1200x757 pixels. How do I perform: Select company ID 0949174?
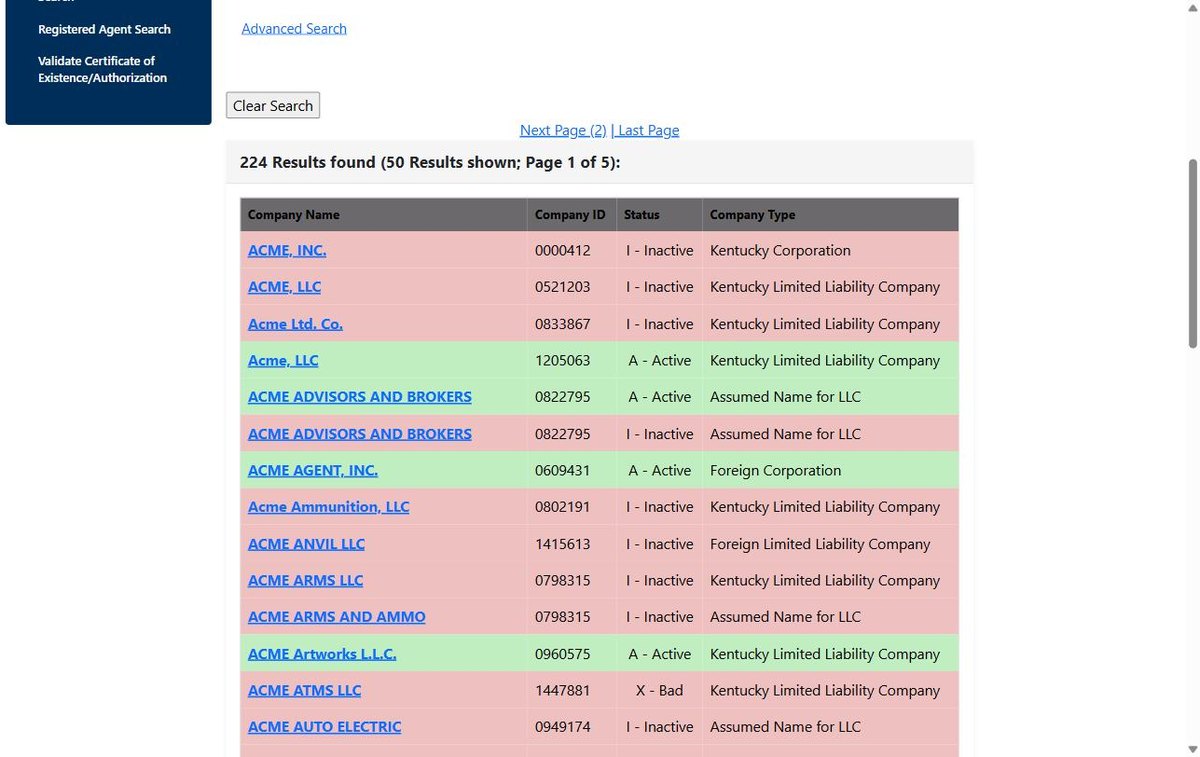(x=563, y=727)
